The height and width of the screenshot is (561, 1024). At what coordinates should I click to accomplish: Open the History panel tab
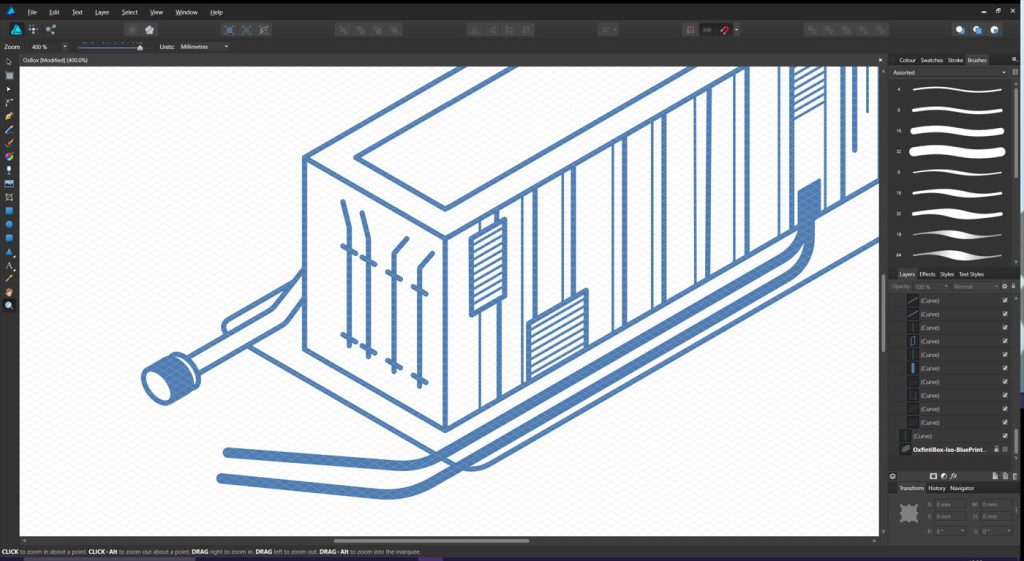coord(937,488)
